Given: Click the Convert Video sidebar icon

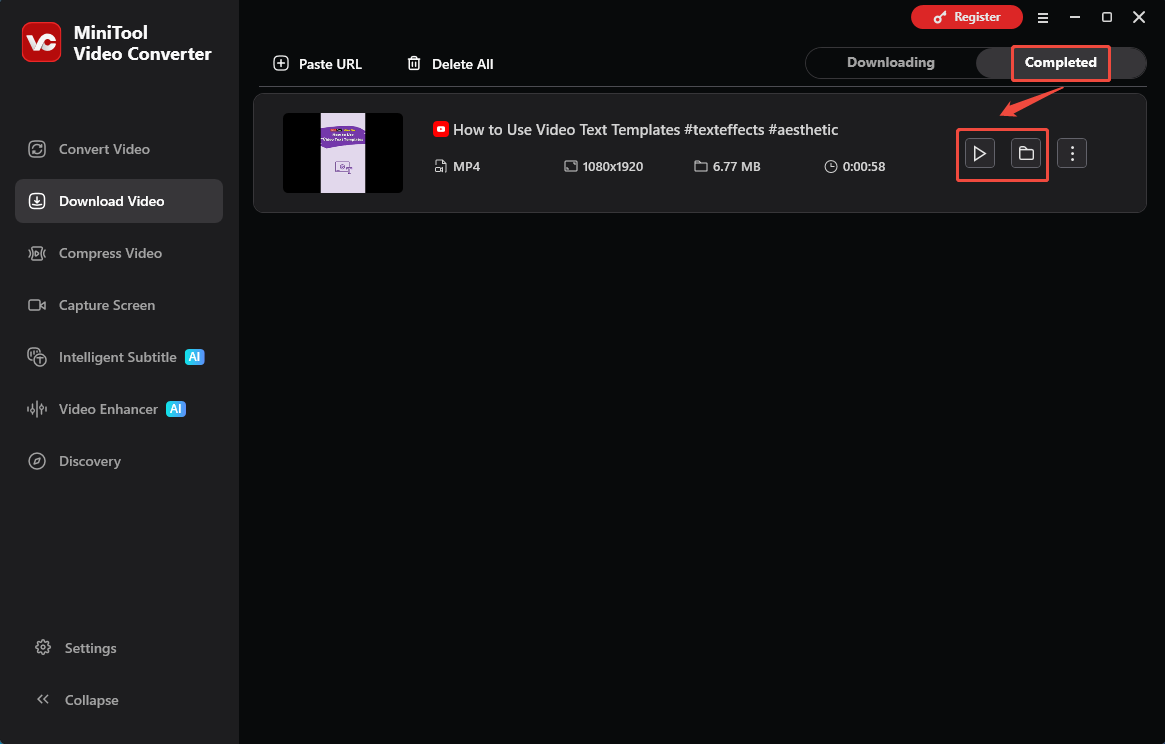Looking at the screenshot, I should tap(37, 149).
